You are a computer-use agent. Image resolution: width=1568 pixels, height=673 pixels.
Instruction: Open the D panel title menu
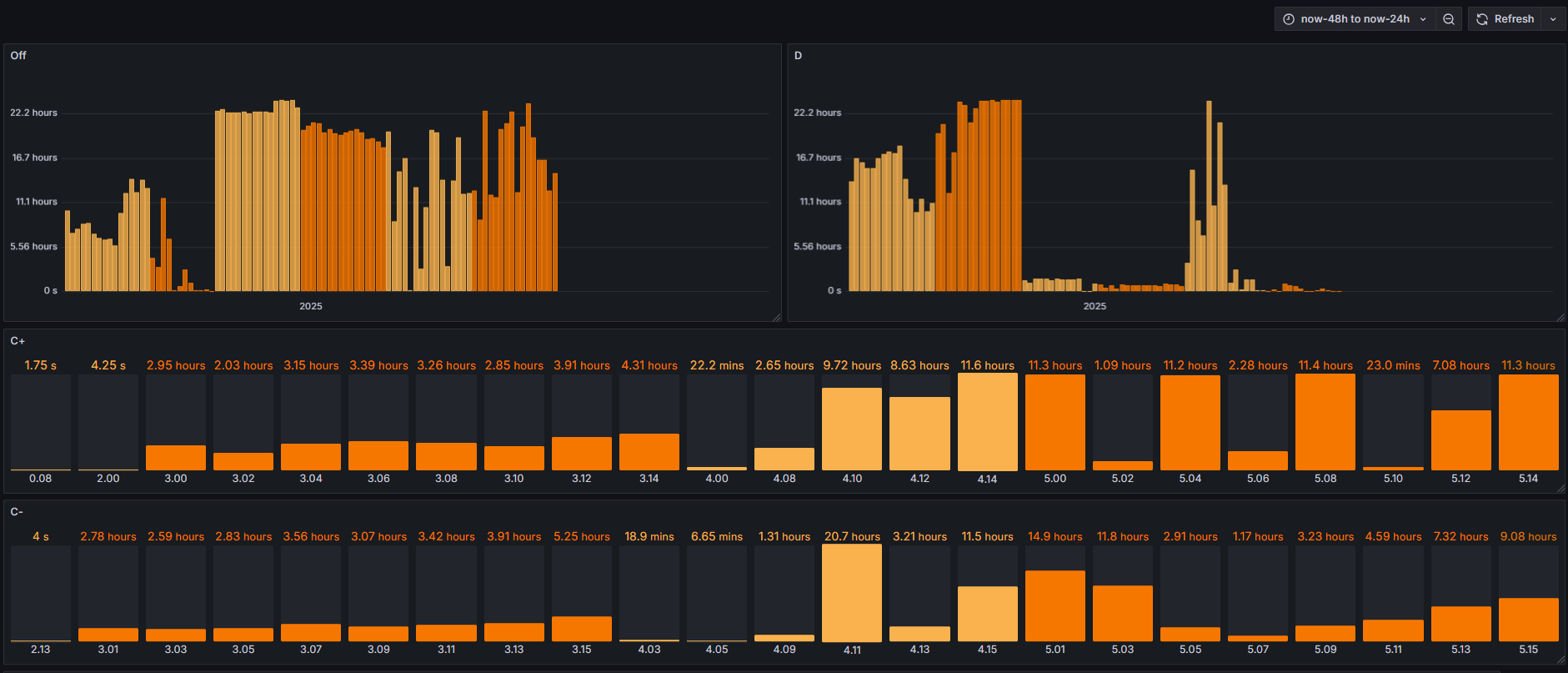pyautogui.click(x=798, y=55)
